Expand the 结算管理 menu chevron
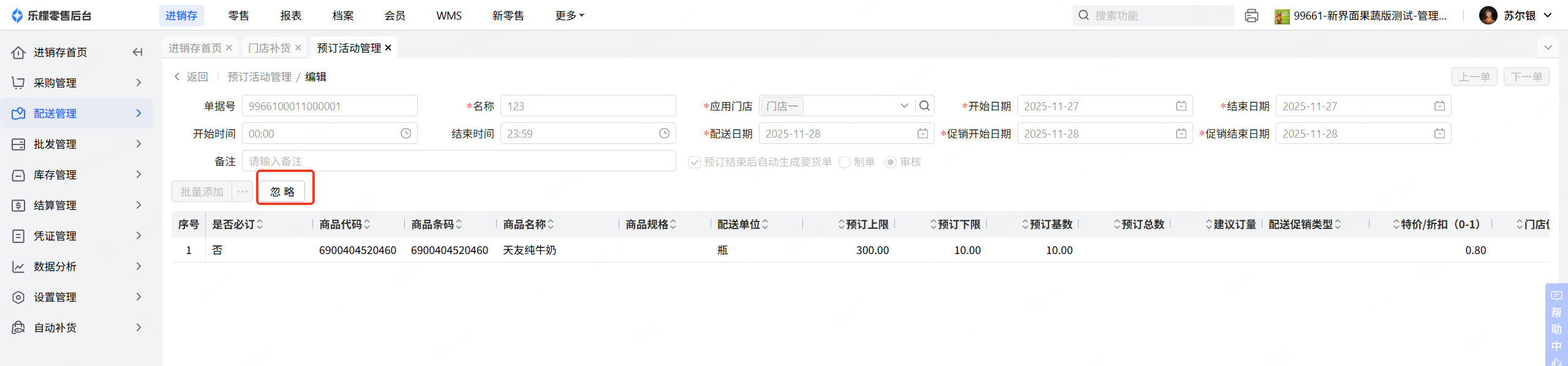 [138, 205]
